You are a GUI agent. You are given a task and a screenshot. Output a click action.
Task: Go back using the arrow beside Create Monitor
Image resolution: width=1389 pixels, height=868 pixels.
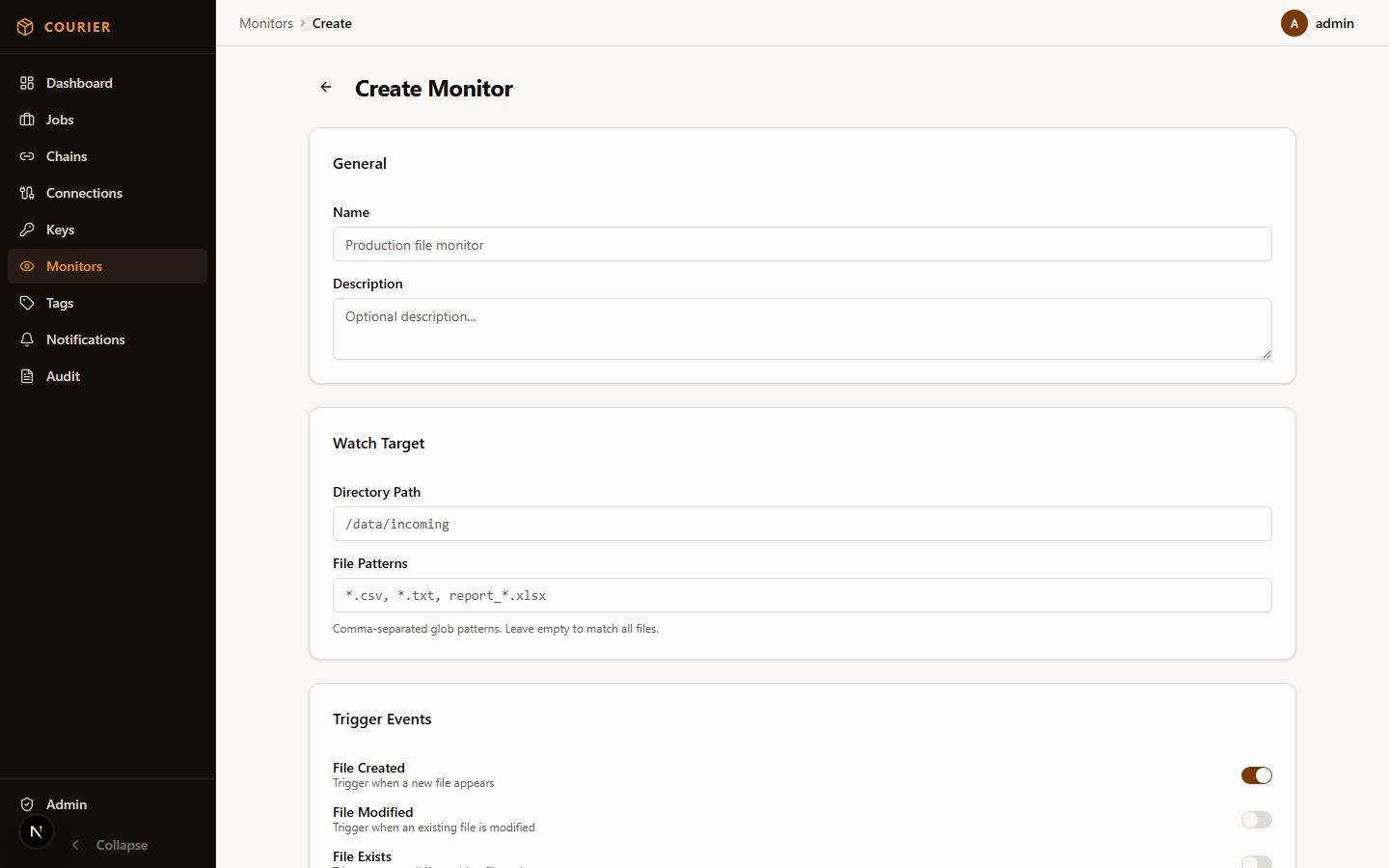(325, 87)
